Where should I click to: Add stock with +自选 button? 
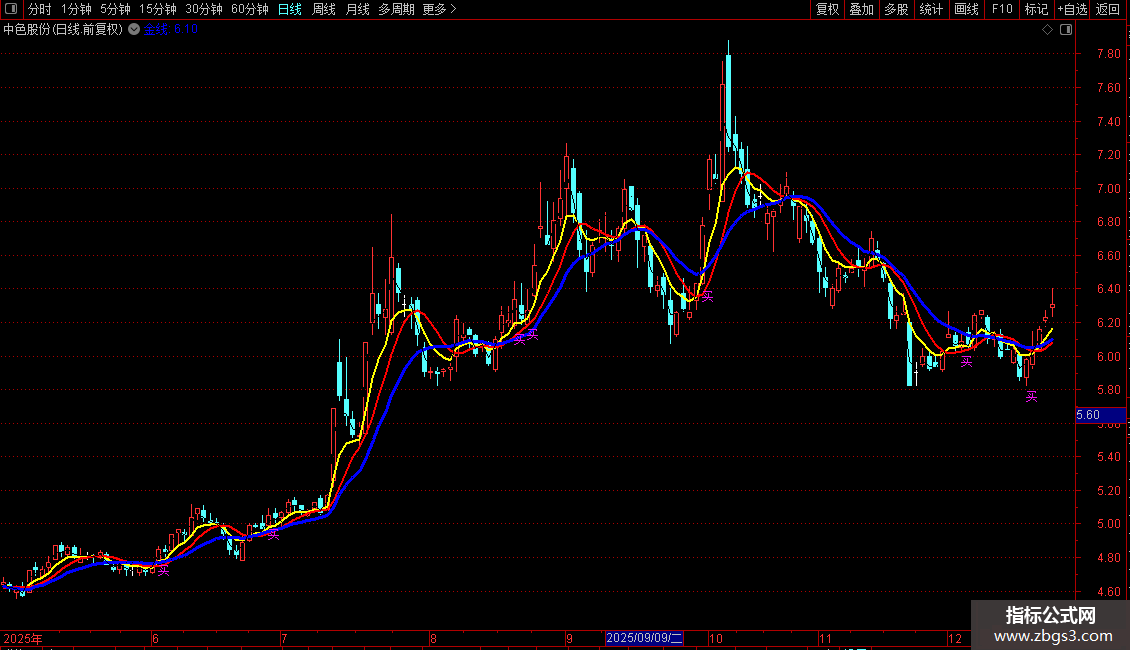[x=1072, y=9]
